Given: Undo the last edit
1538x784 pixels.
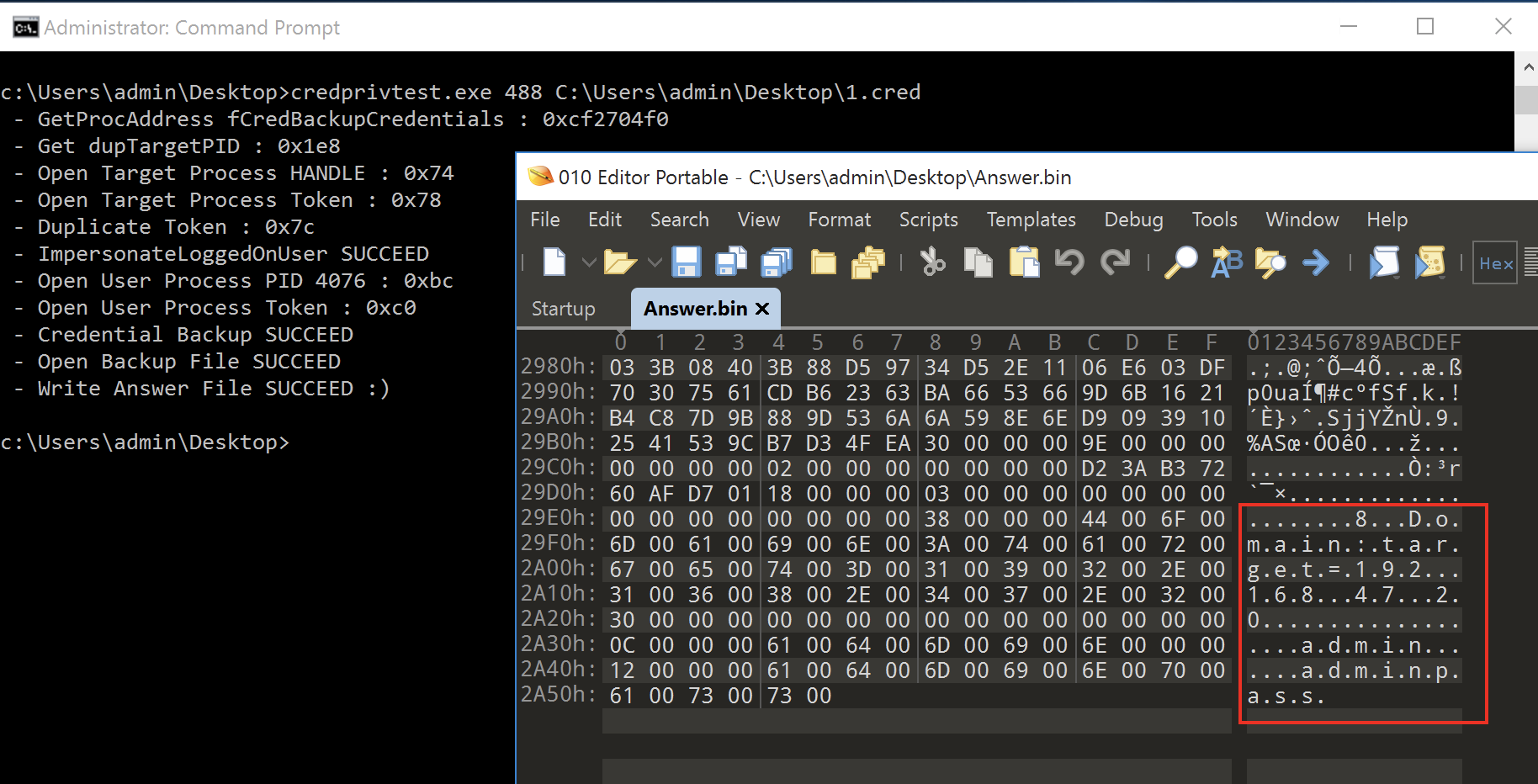Looking at the screenshot, I should pyautogui.click(x=1069, y=262).
